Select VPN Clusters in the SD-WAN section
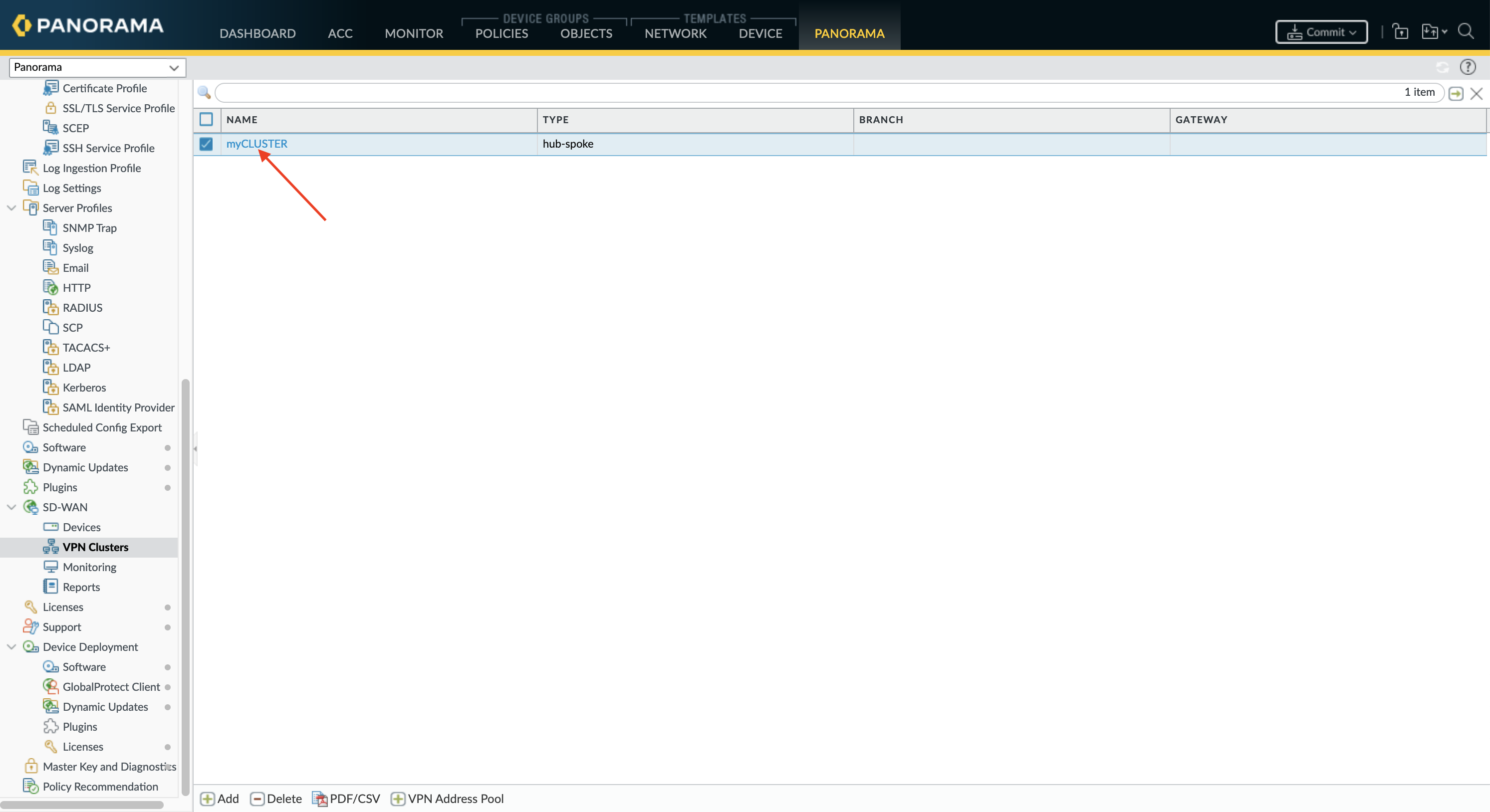Screen dimensions: 1490x812 [95, 547]
